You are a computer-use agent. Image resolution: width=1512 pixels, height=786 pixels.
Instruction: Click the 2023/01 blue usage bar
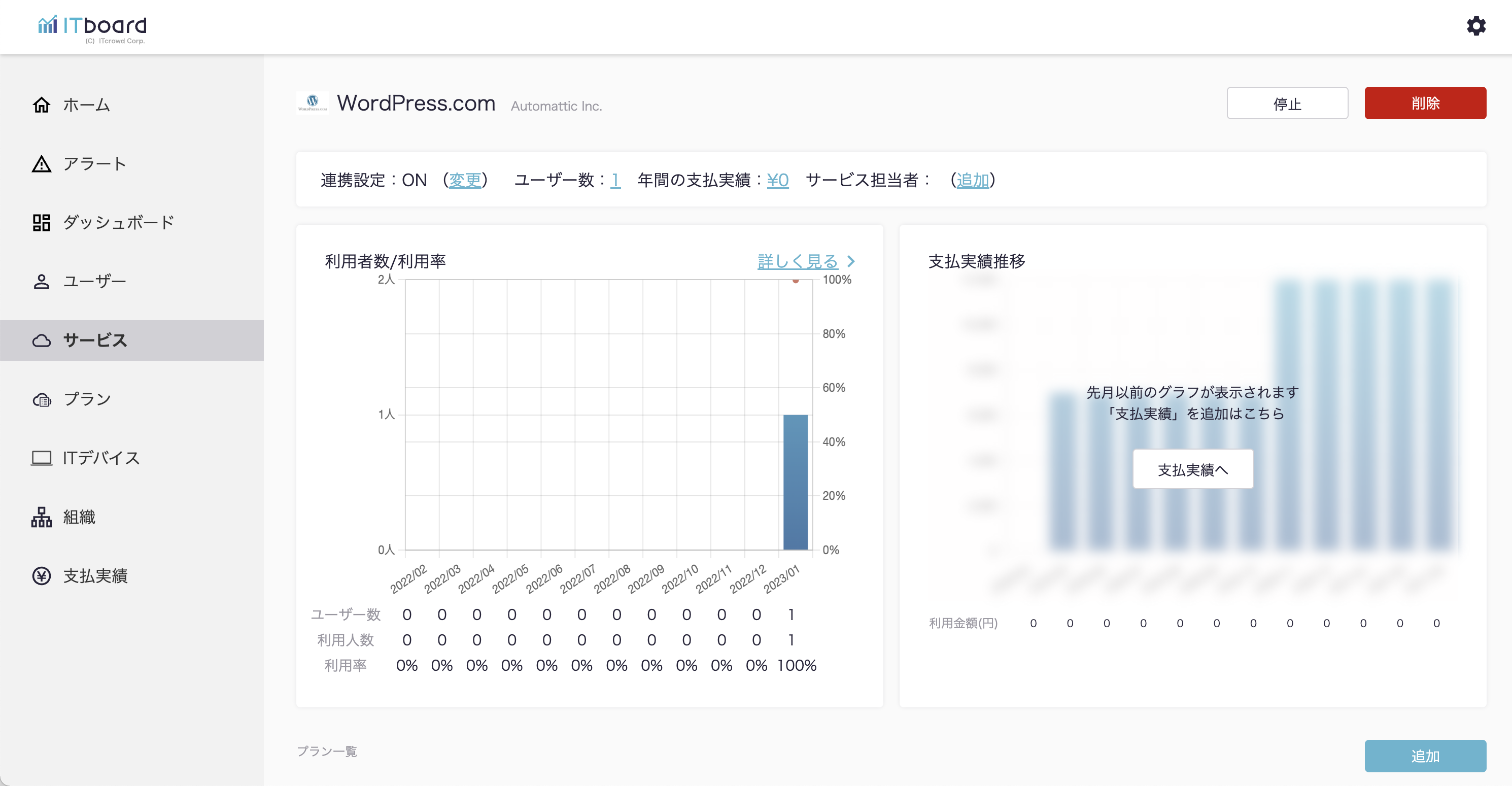(x=796, y=482)
